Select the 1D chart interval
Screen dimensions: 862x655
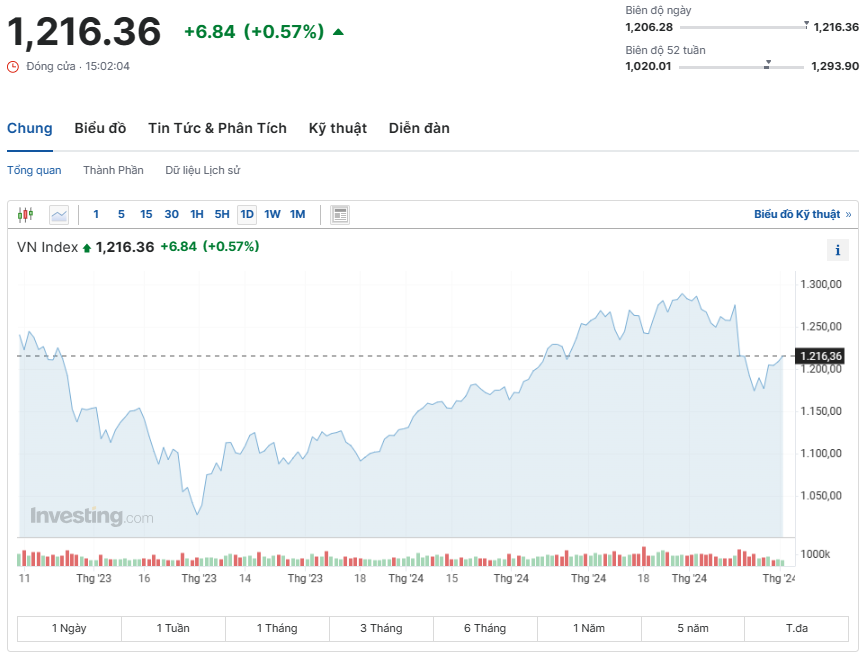pos(246,214)
